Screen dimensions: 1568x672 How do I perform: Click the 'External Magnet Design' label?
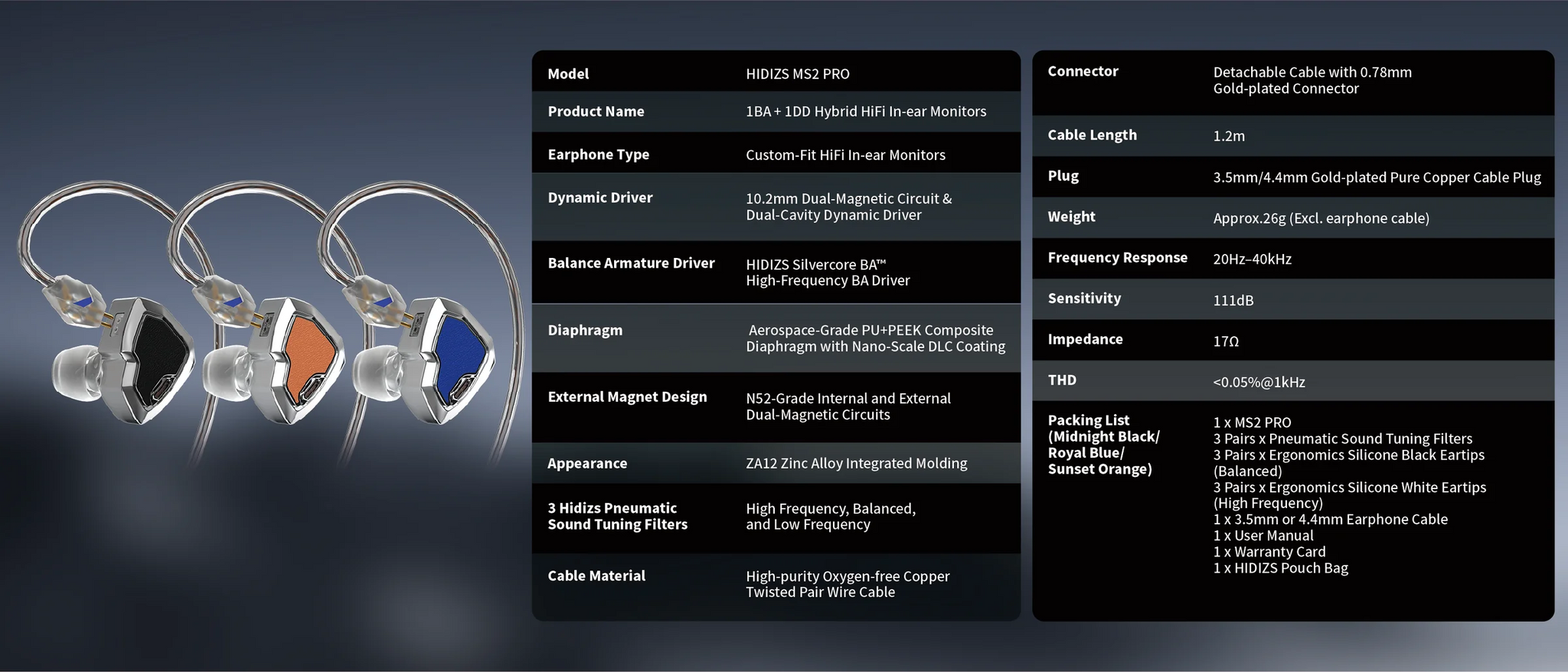click(x=627, y=397)
